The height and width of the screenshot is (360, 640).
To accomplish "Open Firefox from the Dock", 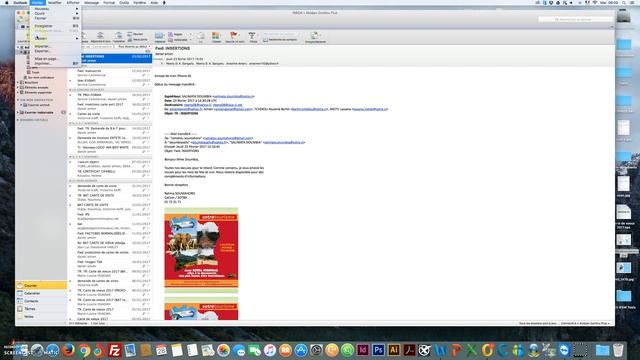I will (x=69, y=350).
